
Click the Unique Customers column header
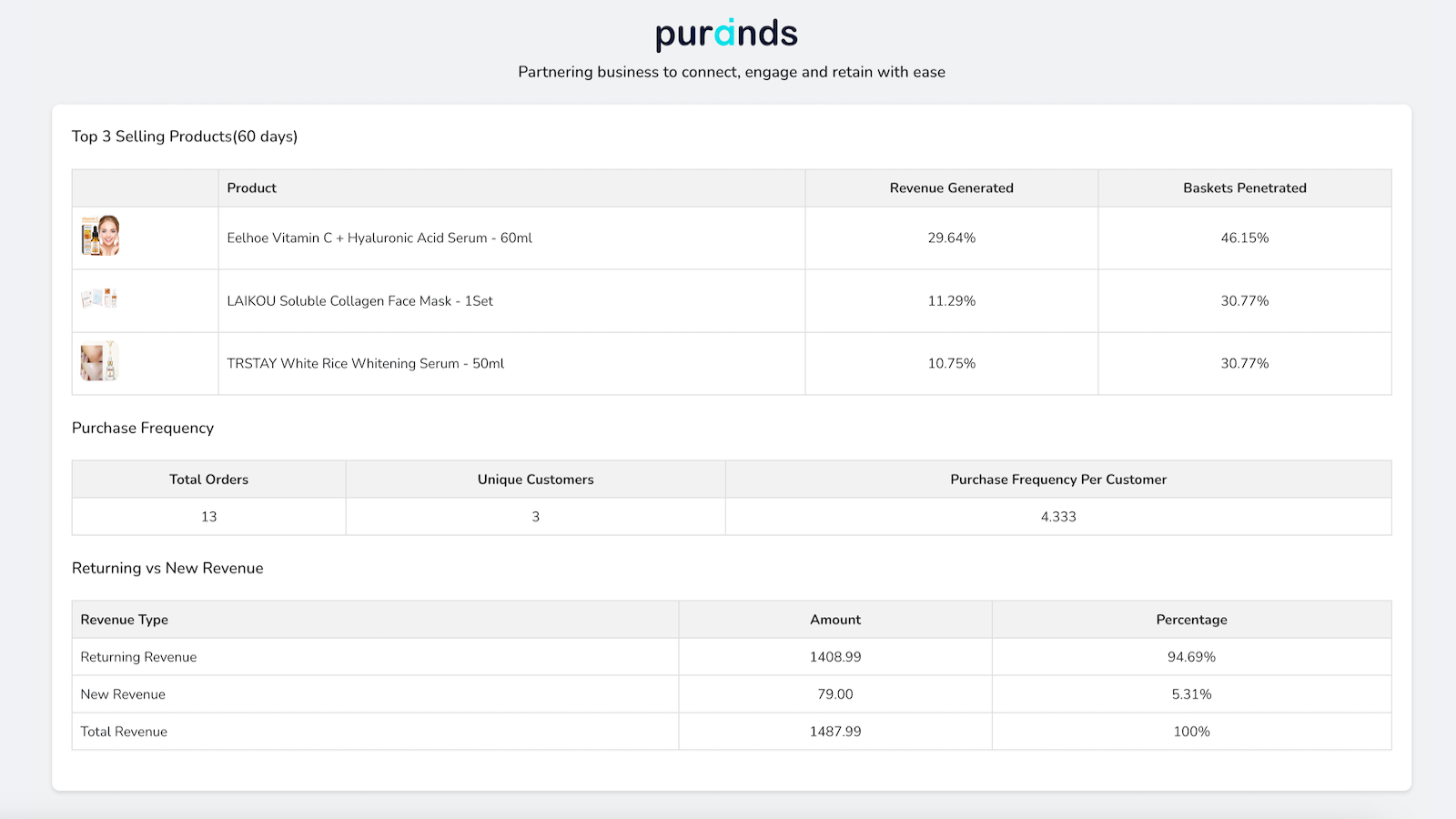[x=535, y=480]
